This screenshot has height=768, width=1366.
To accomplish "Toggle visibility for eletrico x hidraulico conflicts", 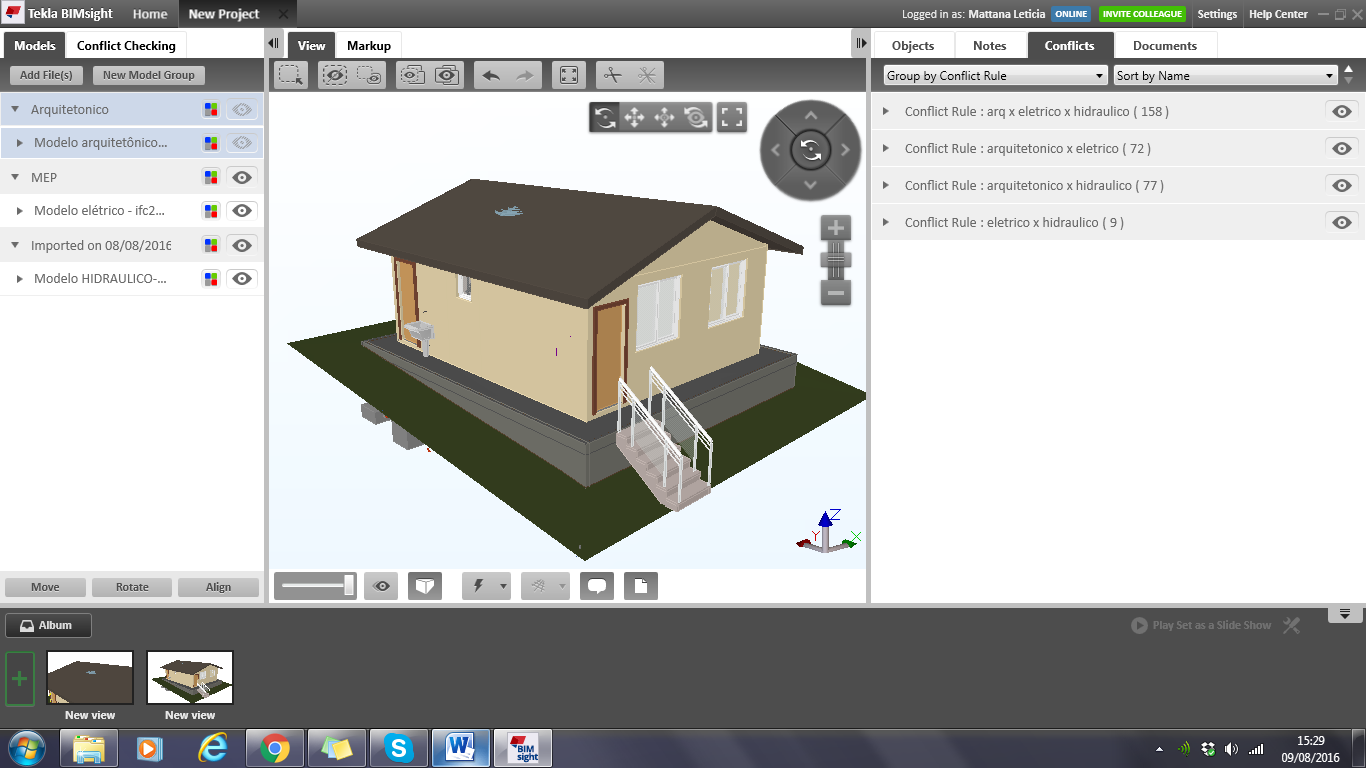I will coord(1342,222).
